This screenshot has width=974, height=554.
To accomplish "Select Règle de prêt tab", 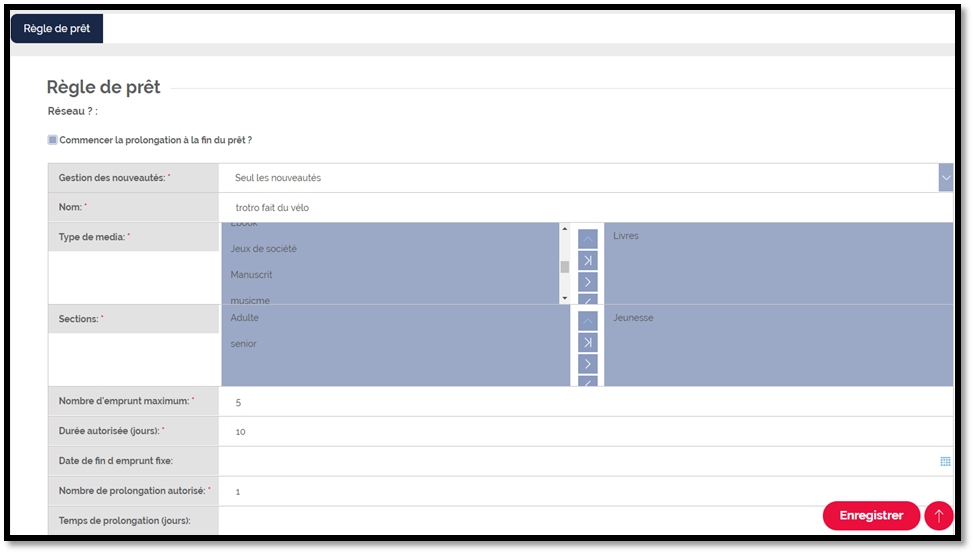I will pyautogui.click(x=57, y=29).
